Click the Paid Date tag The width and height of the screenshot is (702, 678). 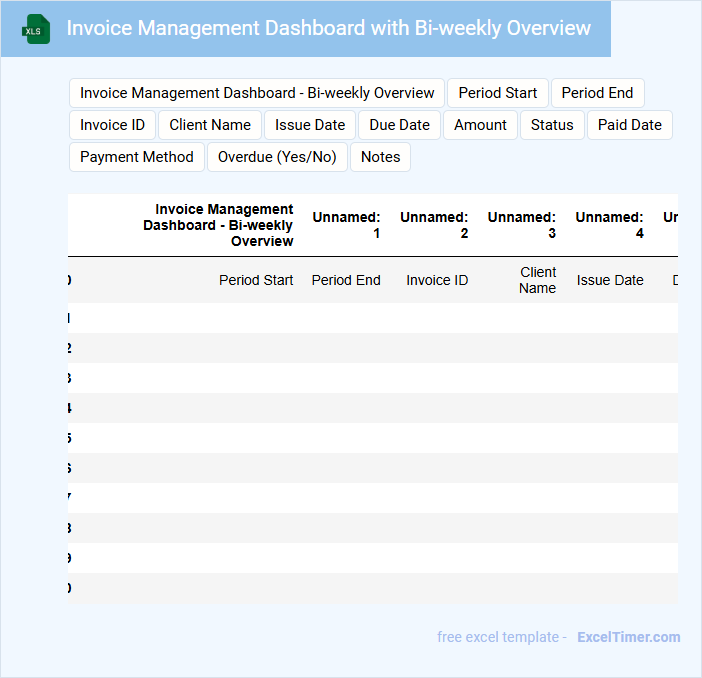point(630,125)
